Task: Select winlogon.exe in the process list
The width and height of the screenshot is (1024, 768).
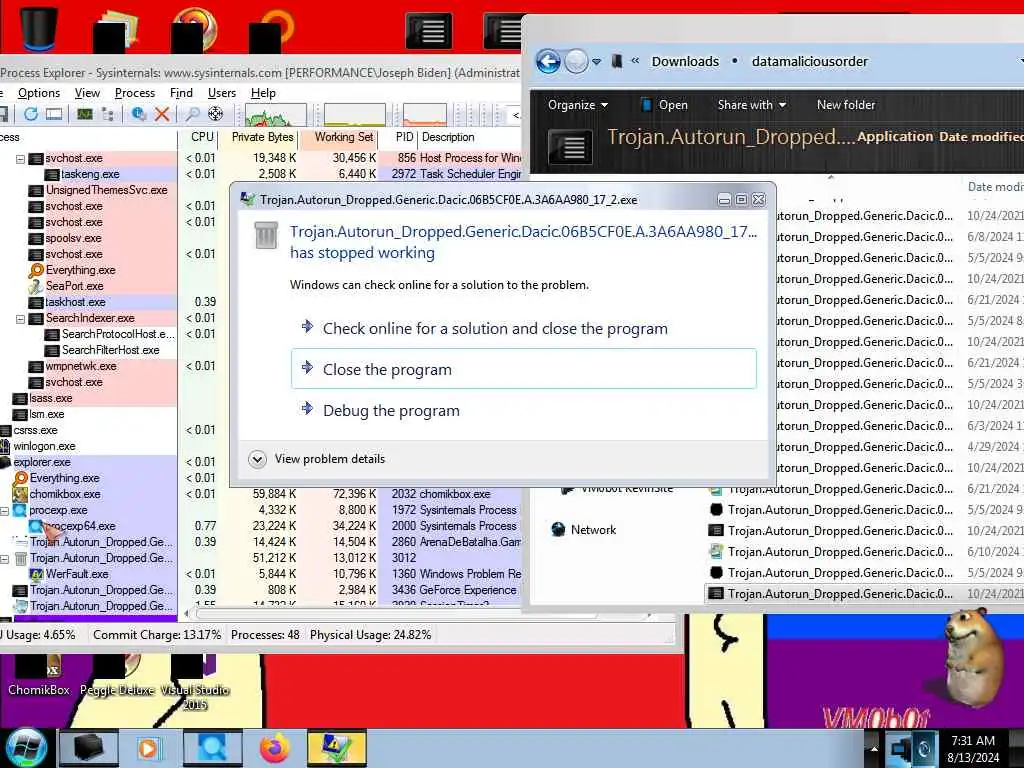Action: pyautogui.click(x=44, y=447)
